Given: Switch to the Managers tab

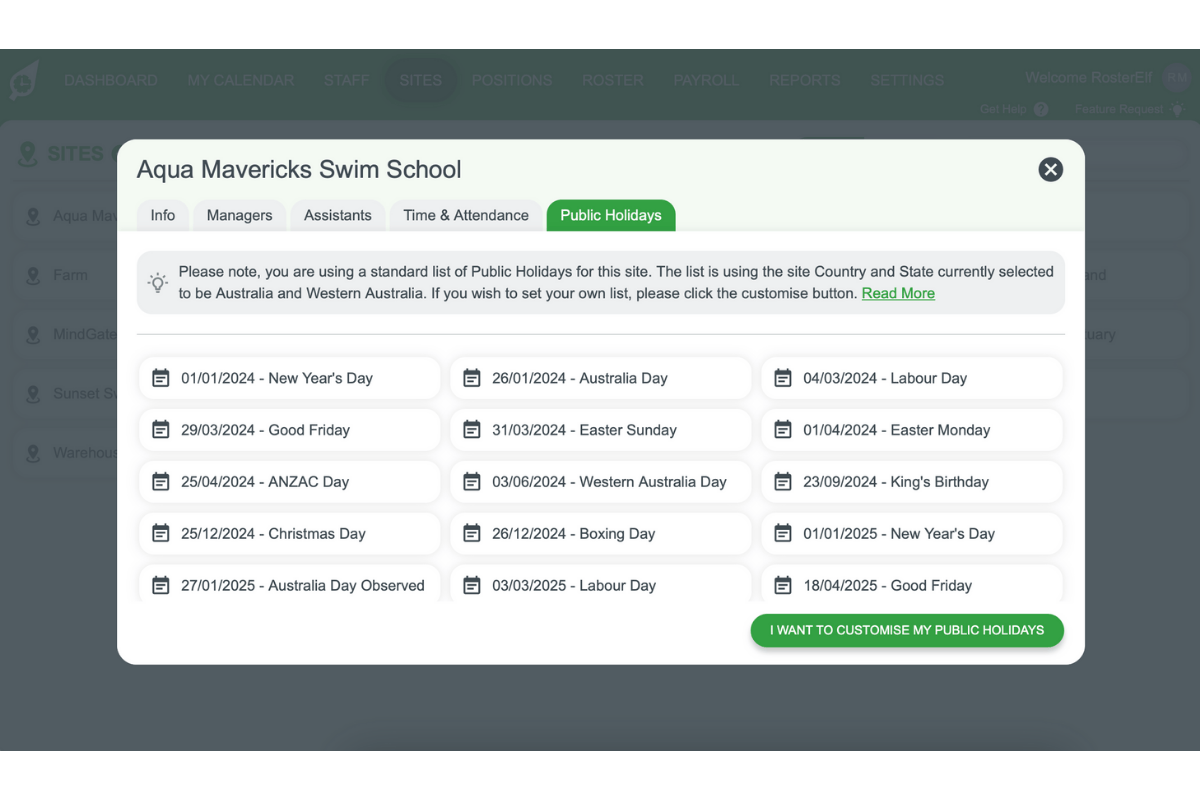Looking at the screenshot, I should click(x=239, y=215).
